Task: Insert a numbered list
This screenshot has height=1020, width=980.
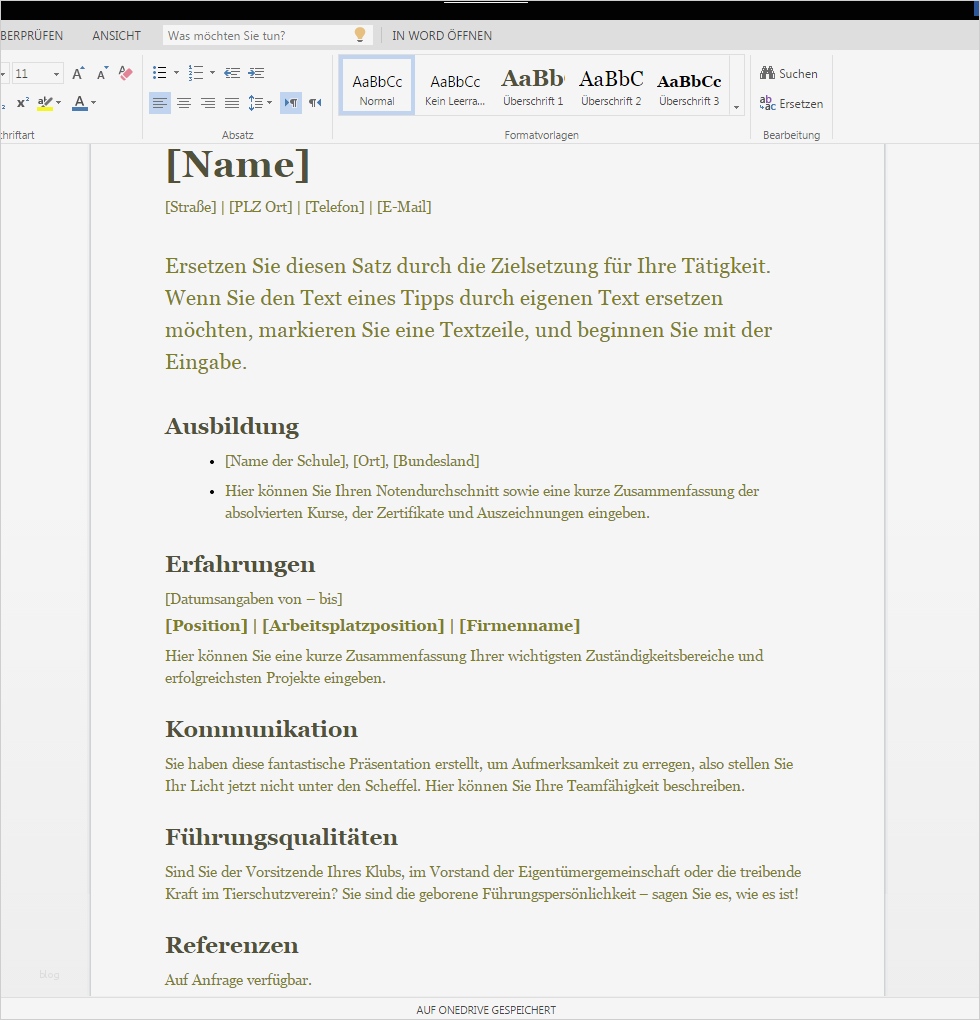Action: click(x=195, y=73)
